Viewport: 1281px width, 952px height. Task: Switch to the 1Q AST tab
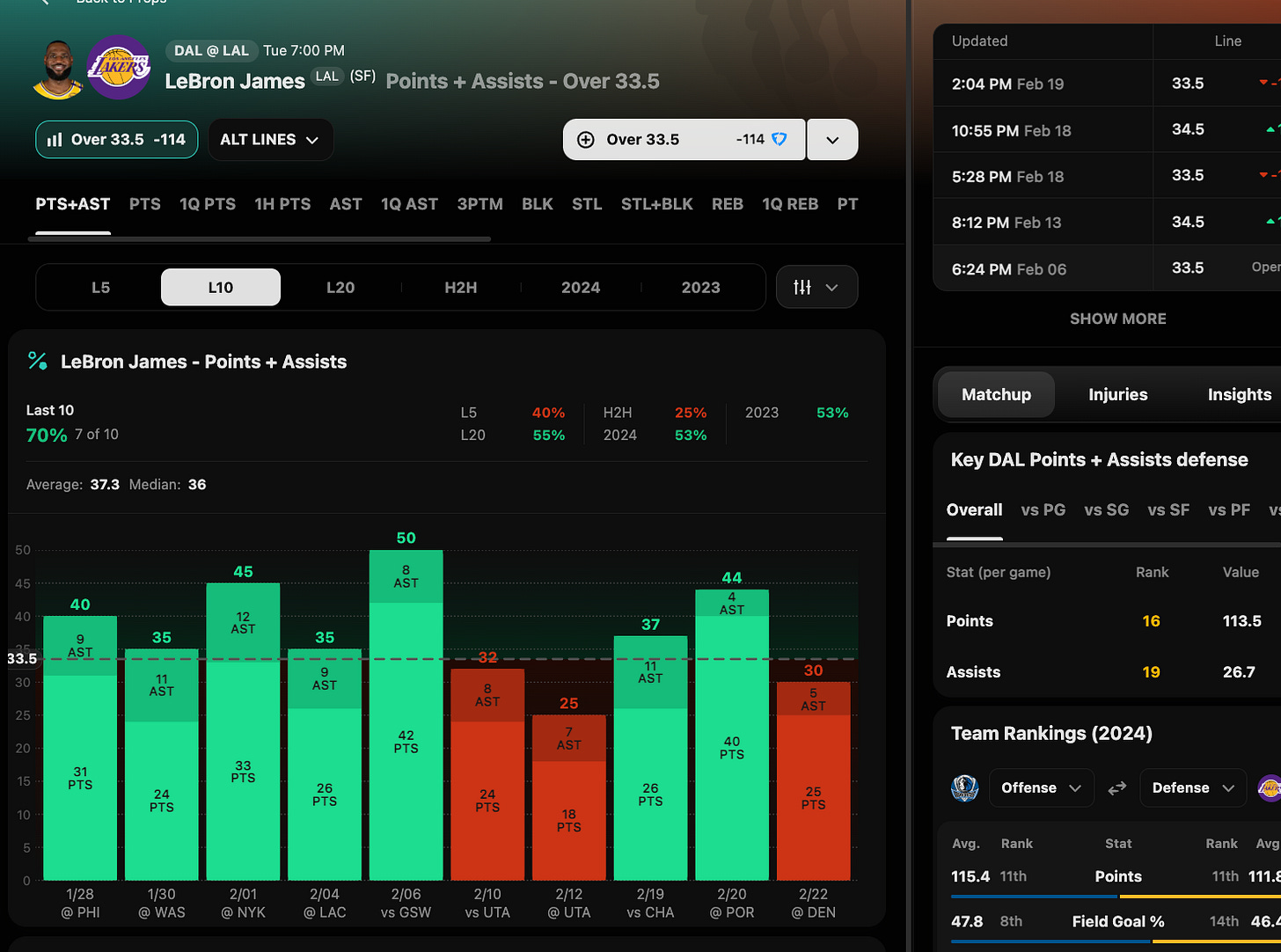[x=409, y=204]
